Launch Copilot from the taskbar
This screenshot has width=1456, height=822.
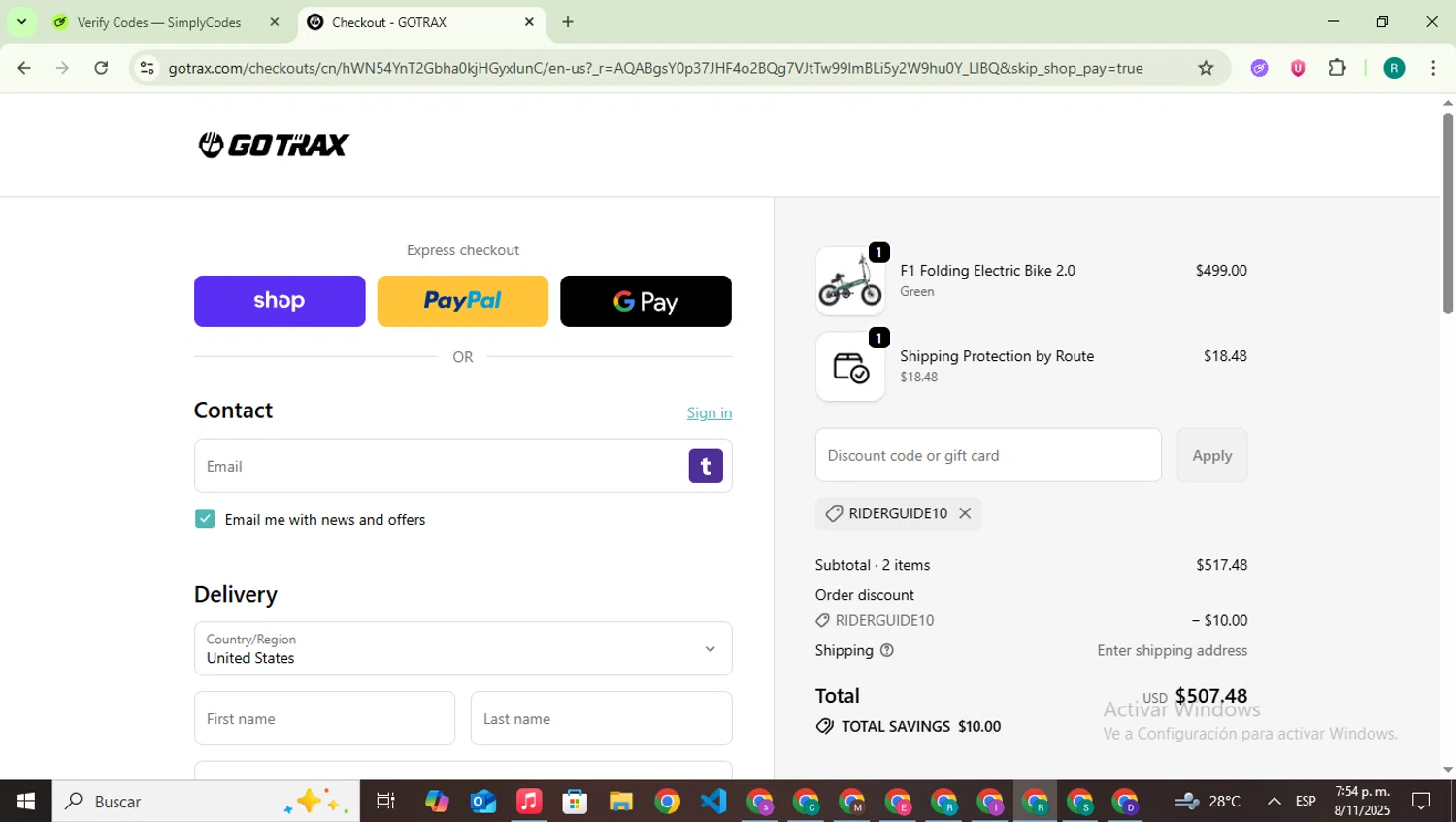437,802
